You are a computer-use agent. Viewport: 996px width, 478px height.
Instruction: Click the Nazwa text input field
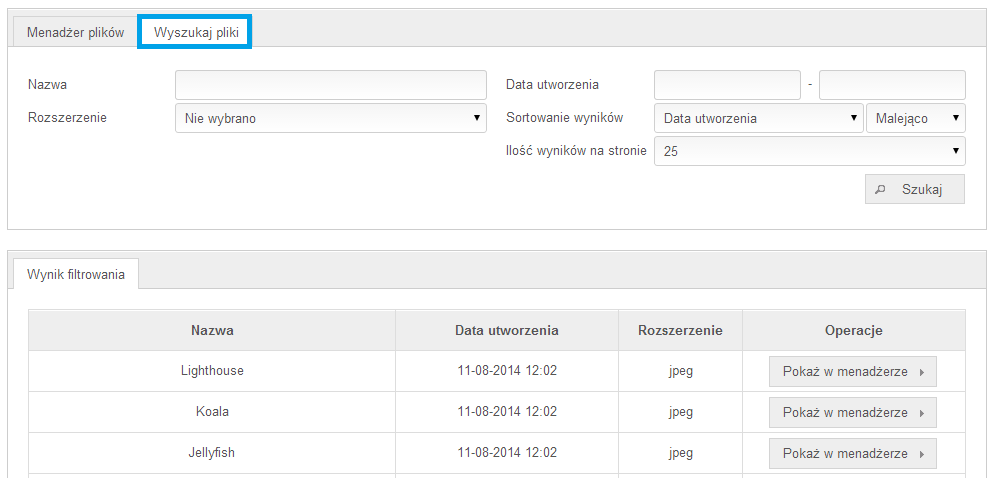[330, 85]
